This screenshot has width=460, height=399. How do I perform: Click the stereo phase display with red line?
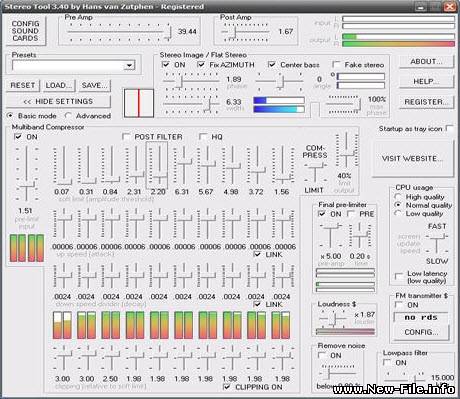coord(139,103)
